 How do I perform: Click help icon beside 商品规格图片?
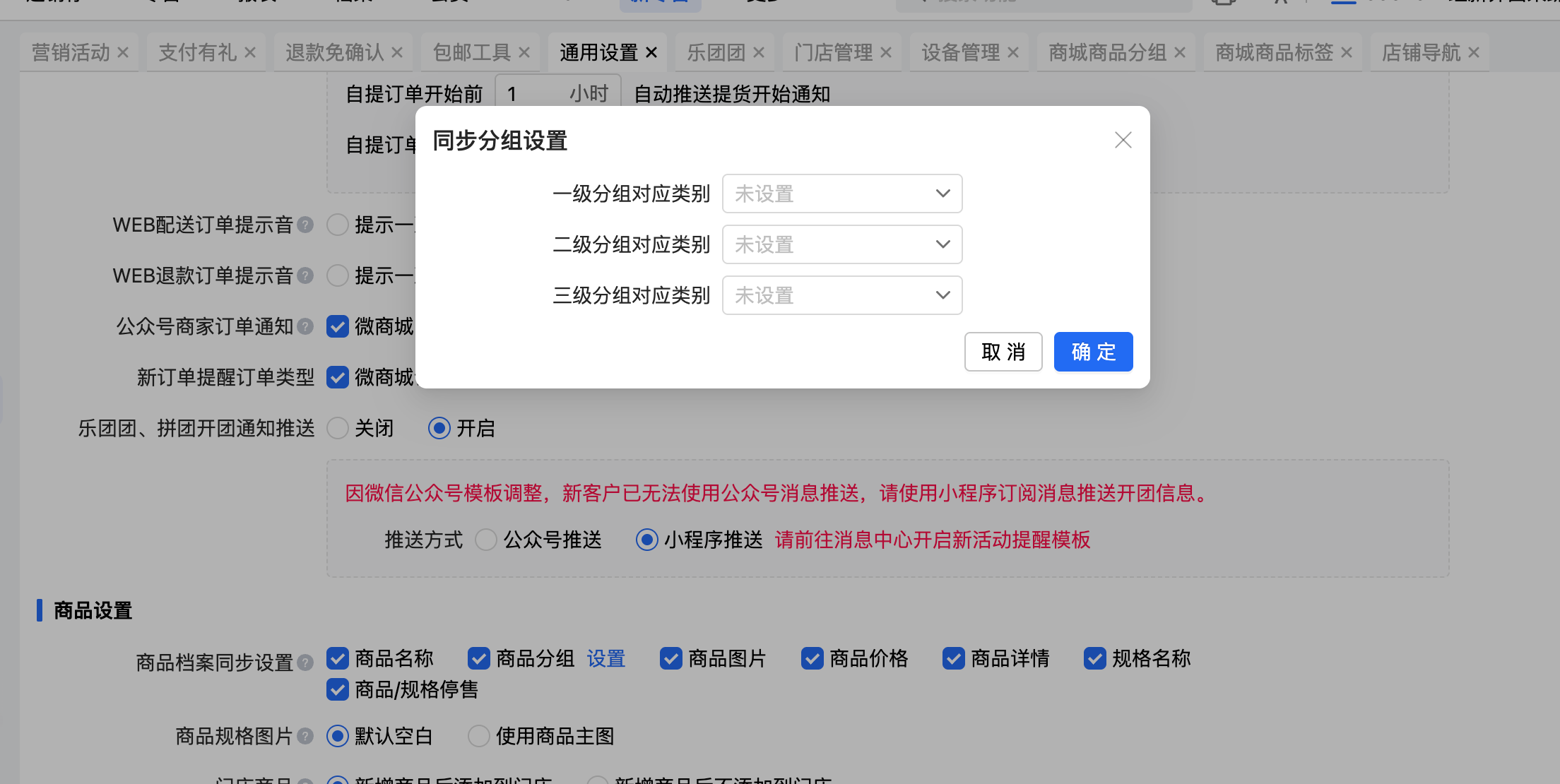[x=305, y=736]
